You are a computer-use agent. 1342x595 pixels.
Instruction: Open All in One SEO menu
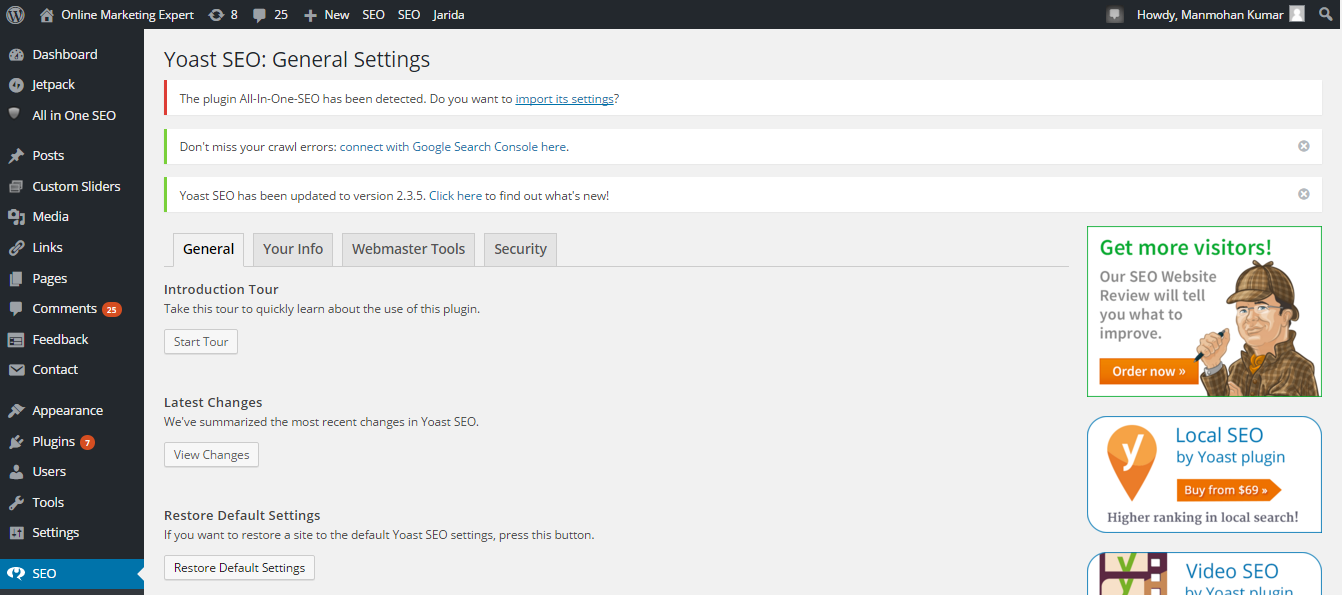coord(72,115)
